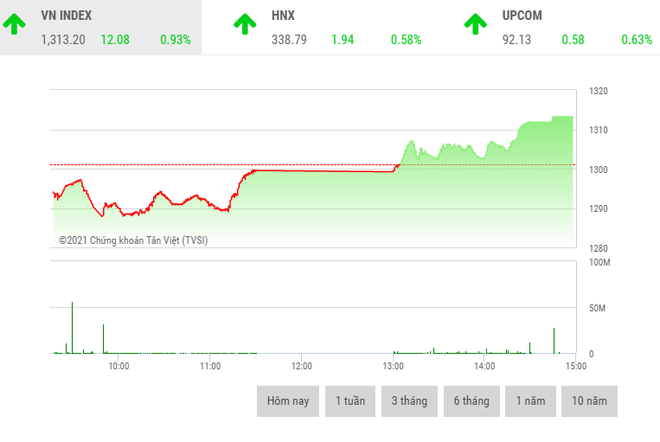660x442 pixels.
Task: Switch to the HNX index tab label
Action: point(283,17)
